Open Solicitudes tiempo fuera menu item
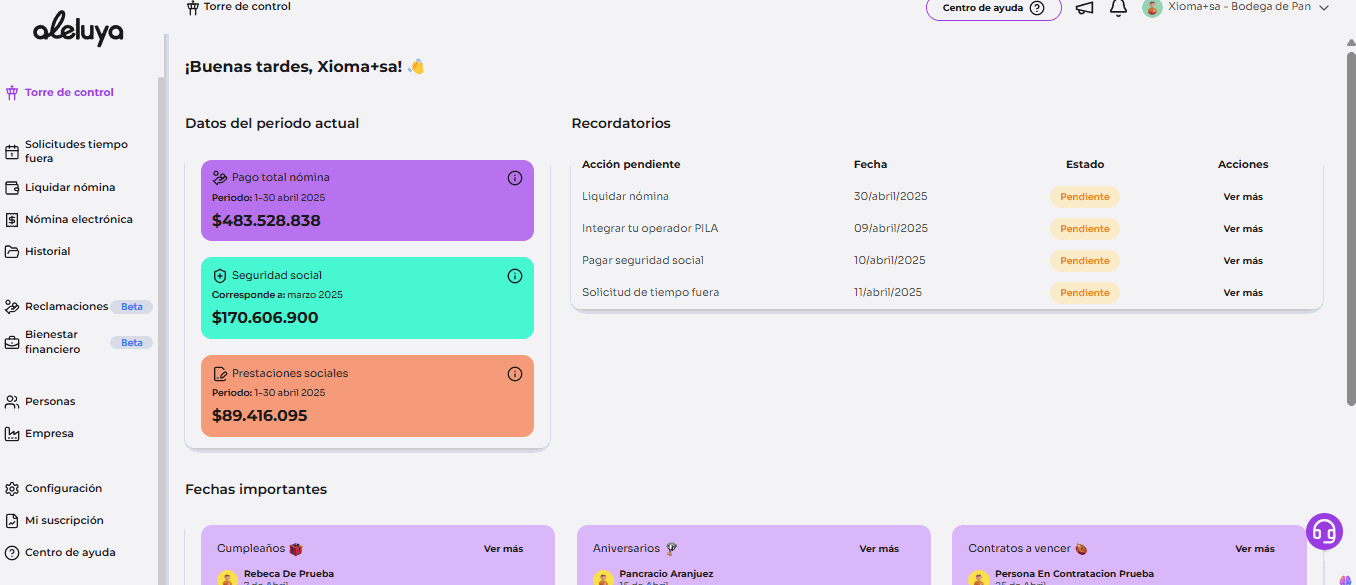 point(77,151)
